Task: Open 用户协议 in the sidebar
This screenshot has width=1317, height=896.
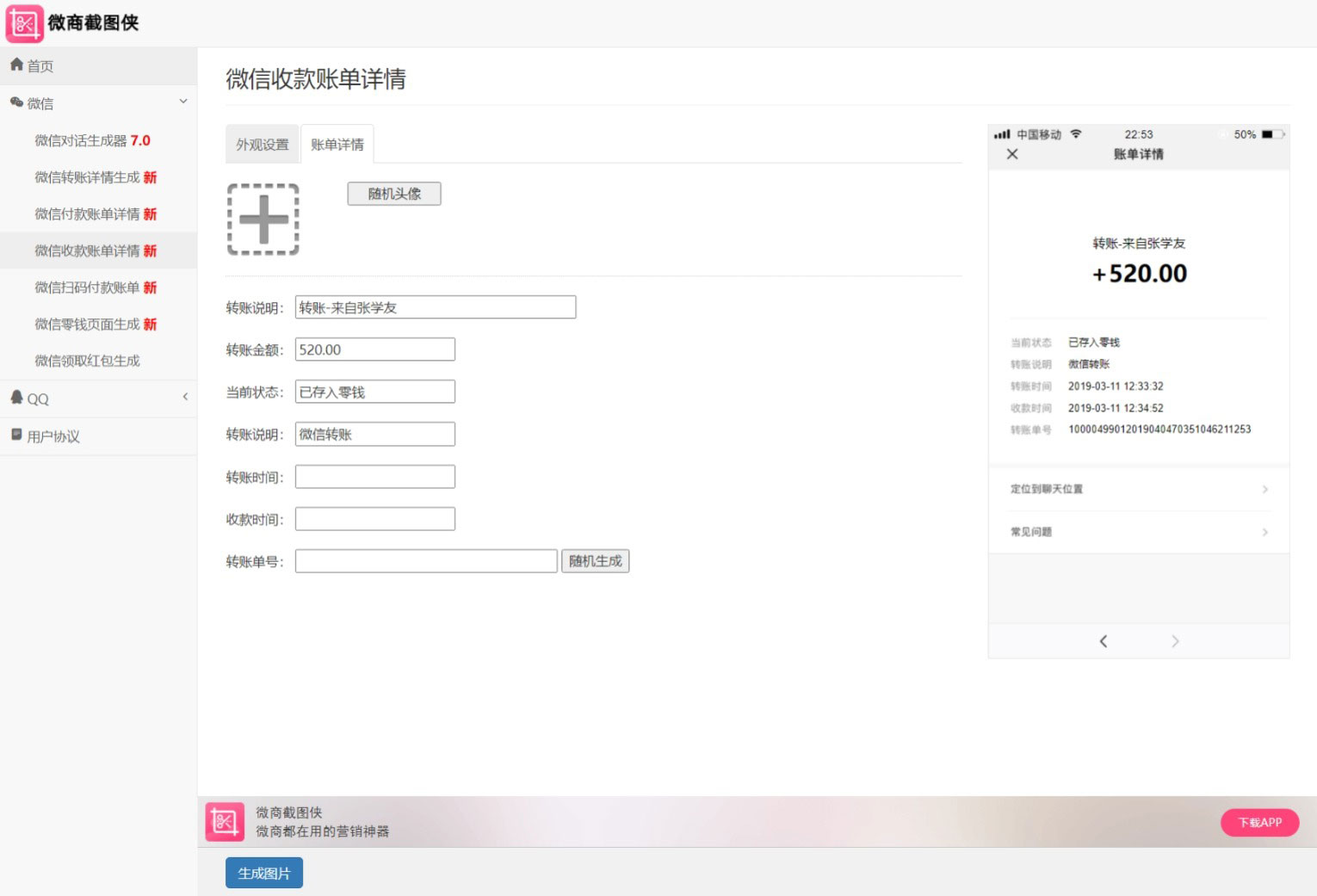Action: click(x=98, y=436)
